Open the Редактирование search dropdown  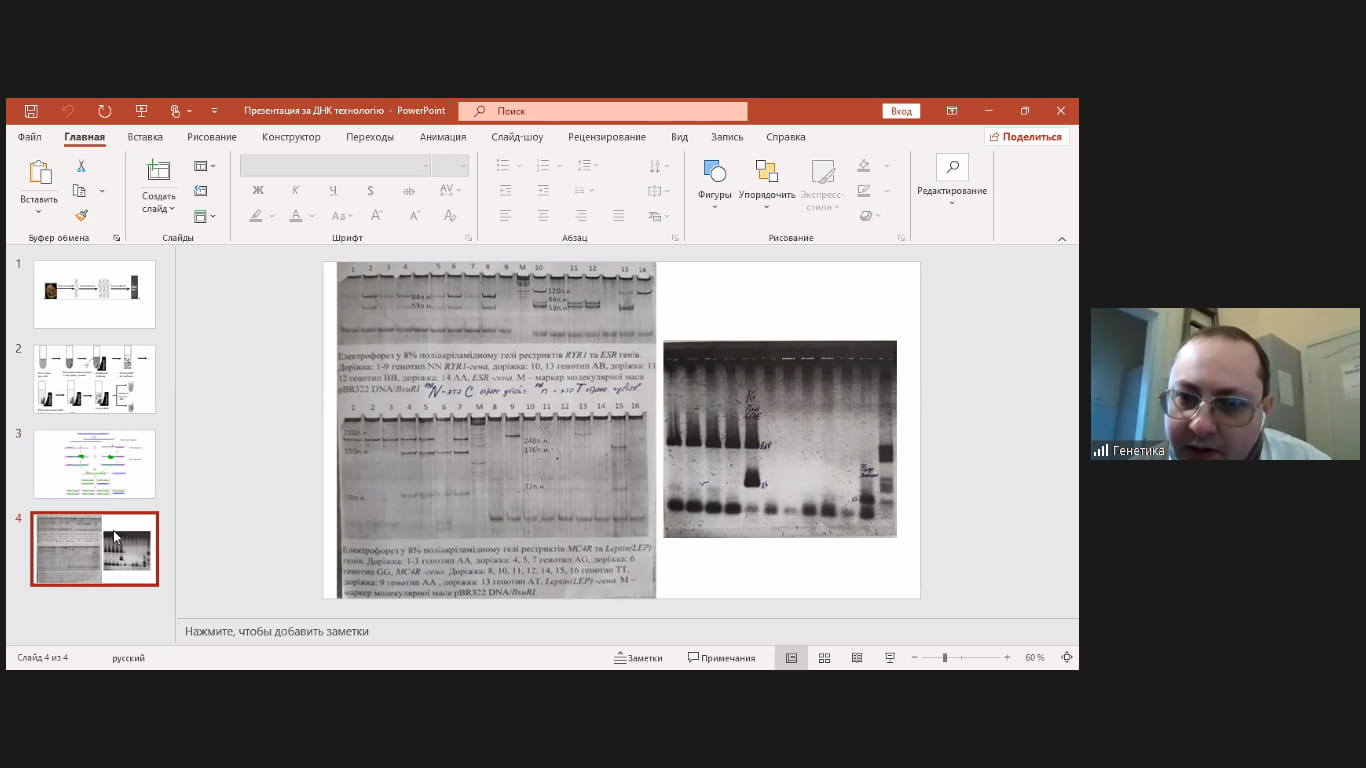(952, 180)
